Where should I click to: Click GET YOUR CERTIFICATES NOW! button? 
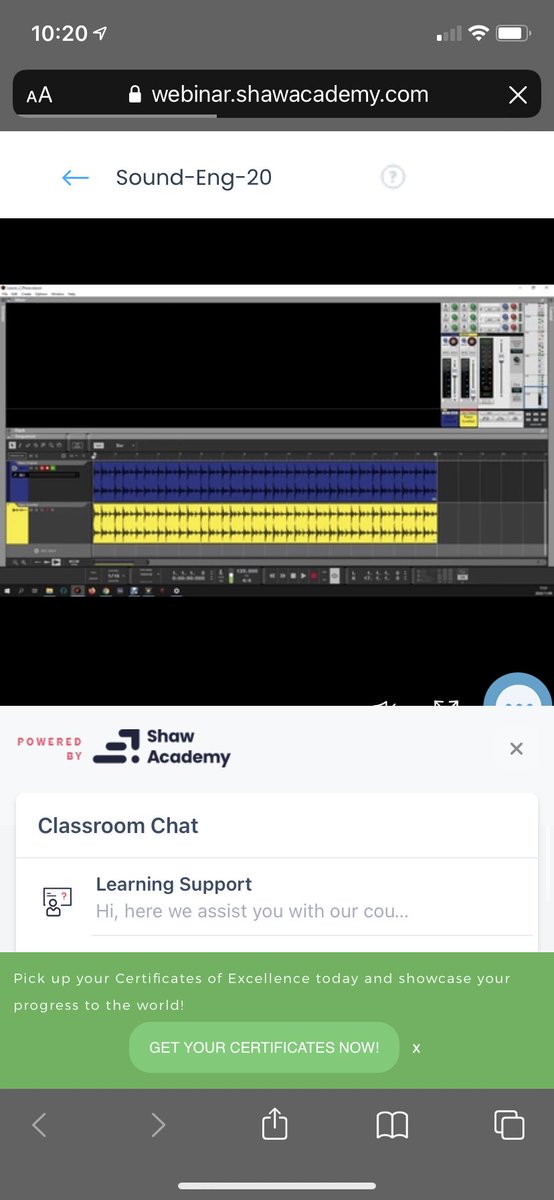point(264,1047)
